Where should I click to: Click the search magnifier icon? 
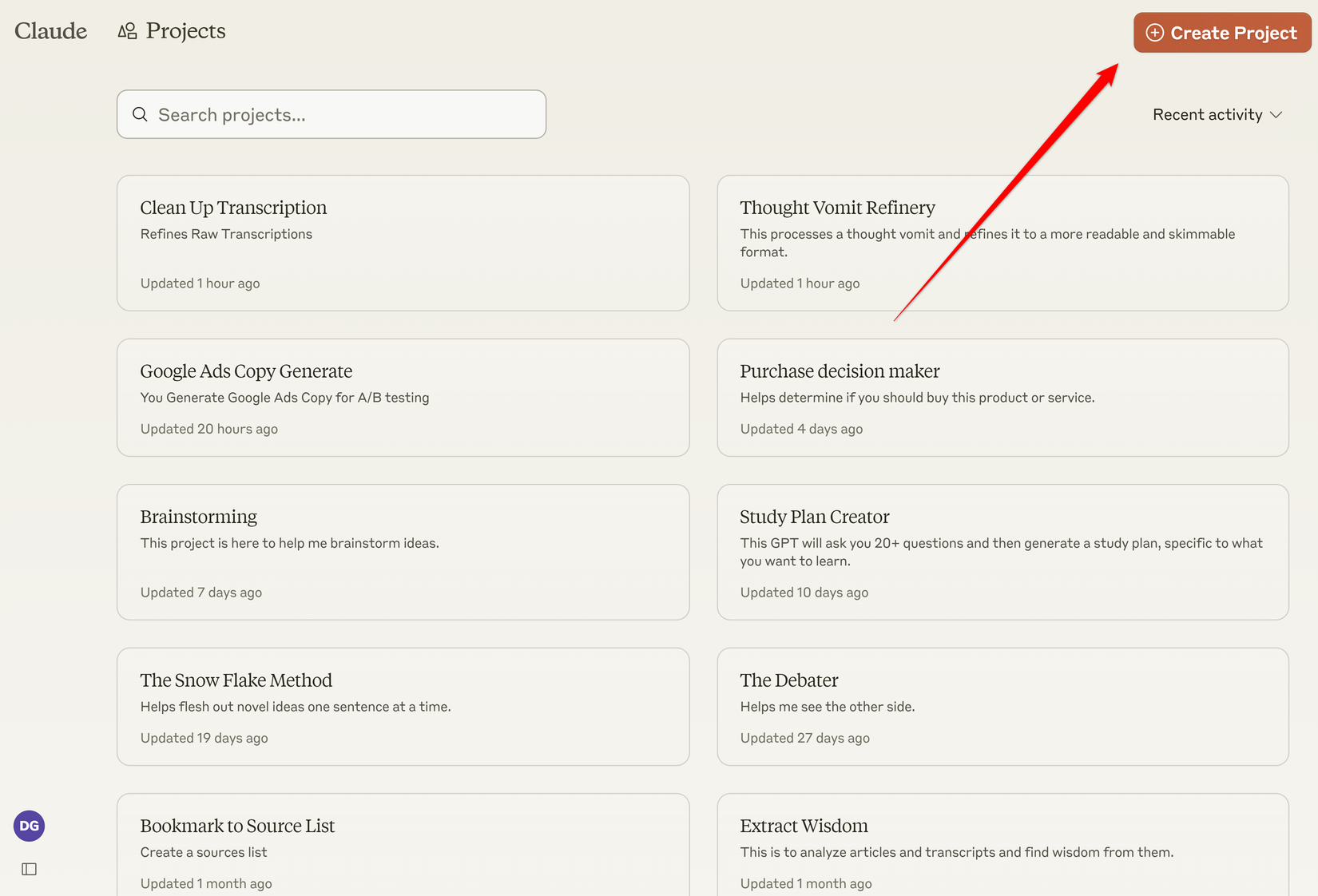(140, 114)
